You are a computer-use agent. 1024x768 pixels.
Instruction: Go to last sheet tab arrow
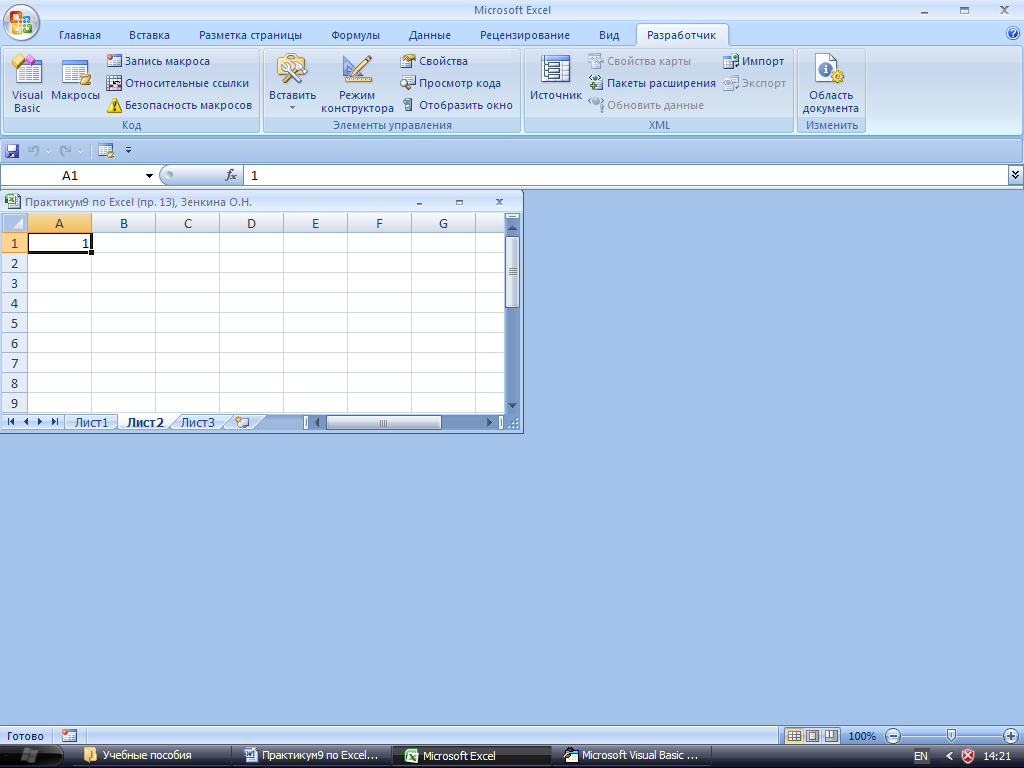(55, 422)
